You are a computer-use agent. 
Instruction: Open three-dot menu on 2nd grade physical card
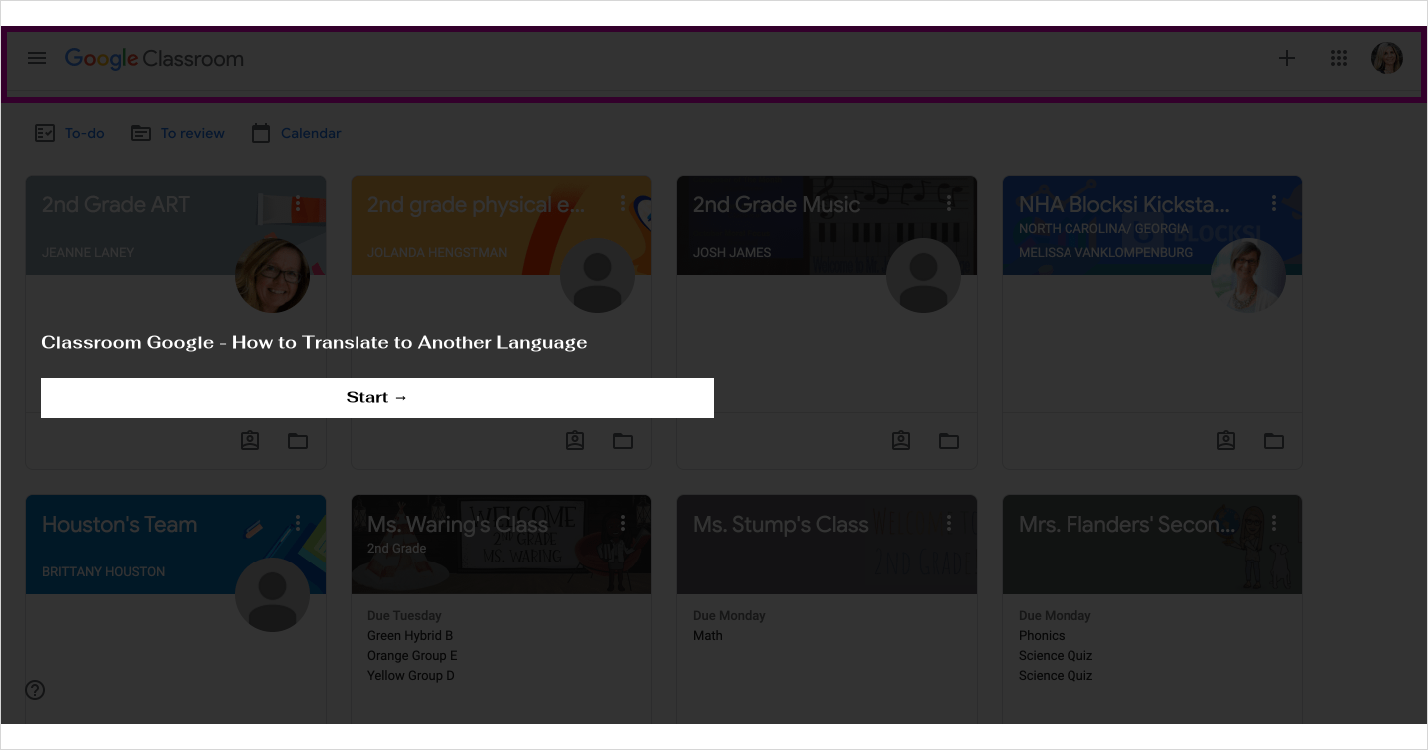pyautogui.click(x=623, y=204)
